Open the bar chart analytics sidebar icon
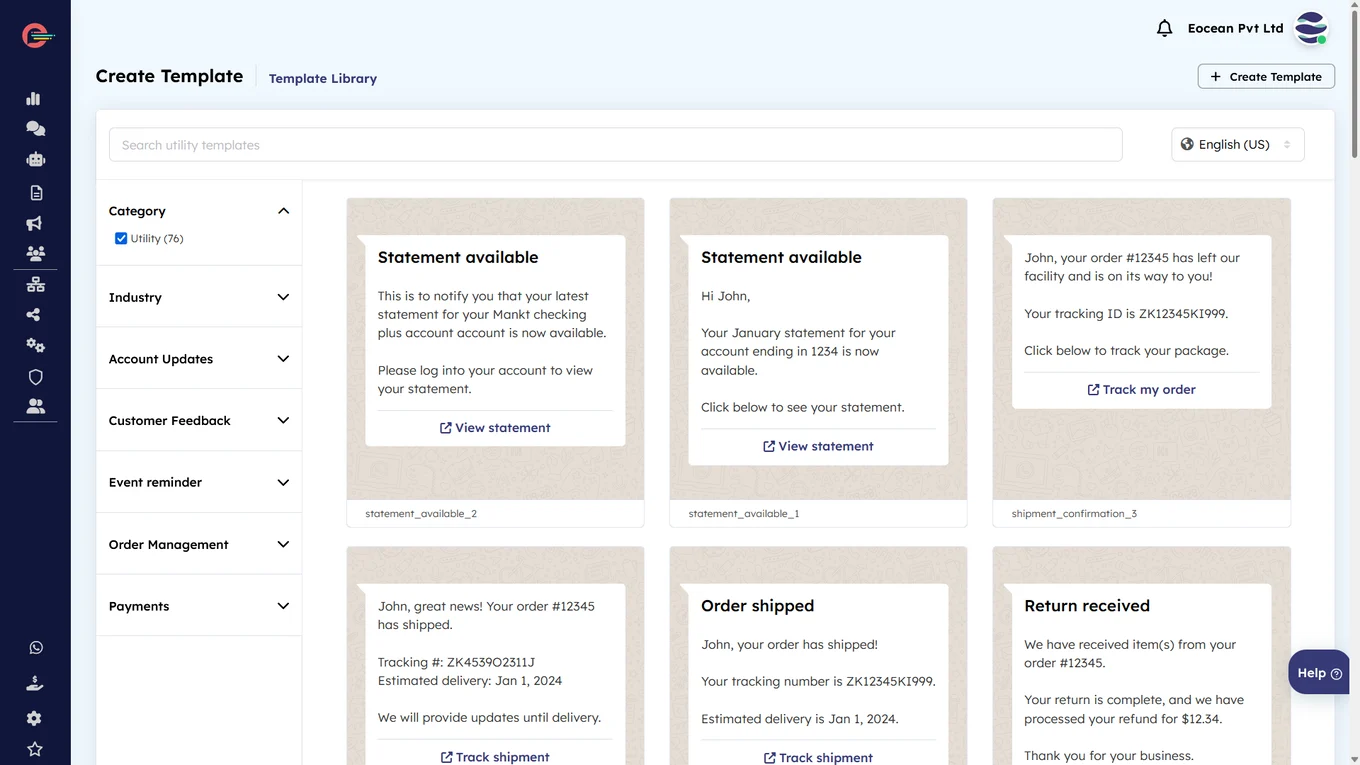 pyautogui.click(x=34, y=98)
